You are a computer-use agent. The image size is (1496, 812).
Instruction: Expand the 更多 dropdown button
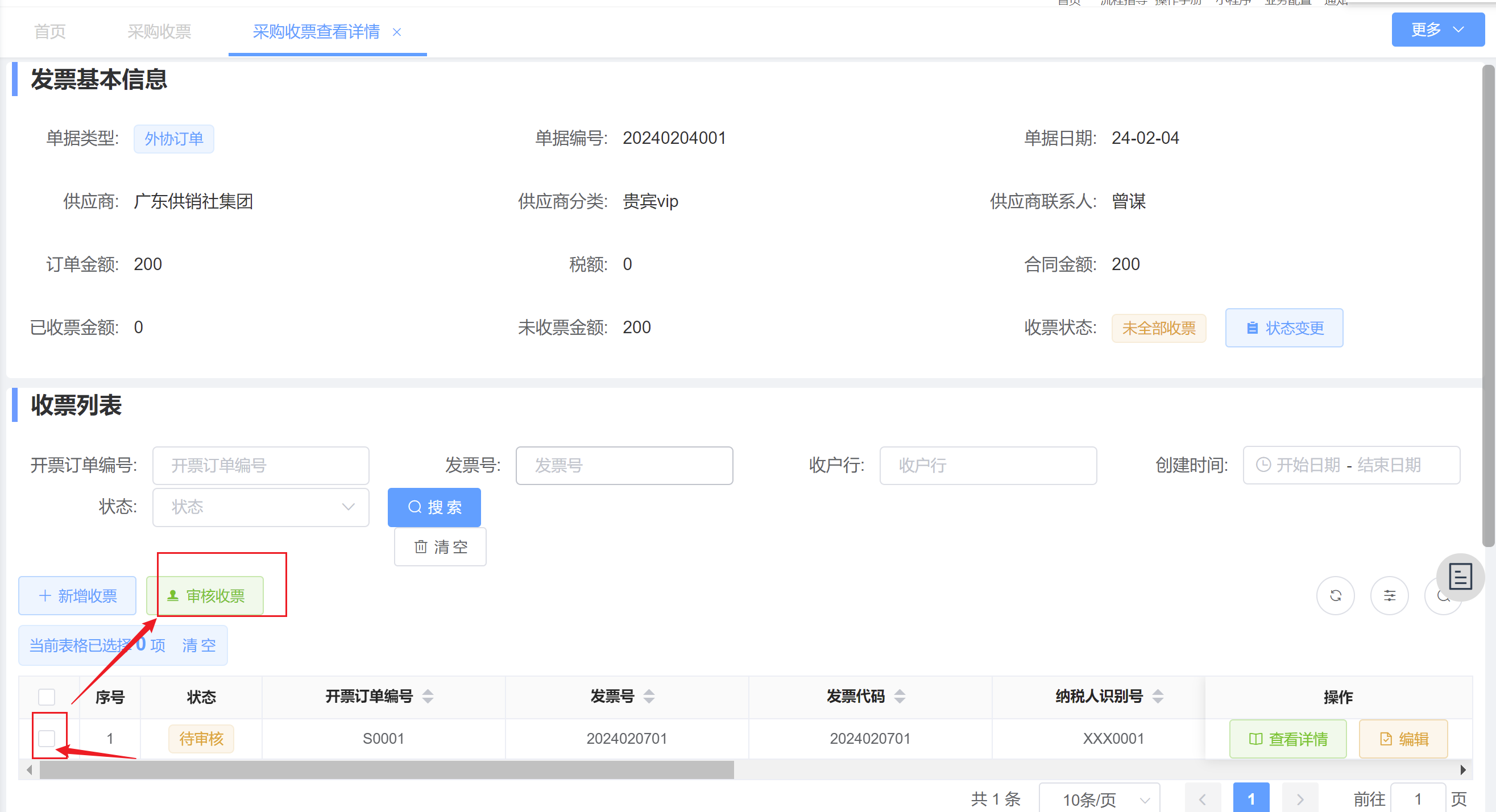[1437, 30]
